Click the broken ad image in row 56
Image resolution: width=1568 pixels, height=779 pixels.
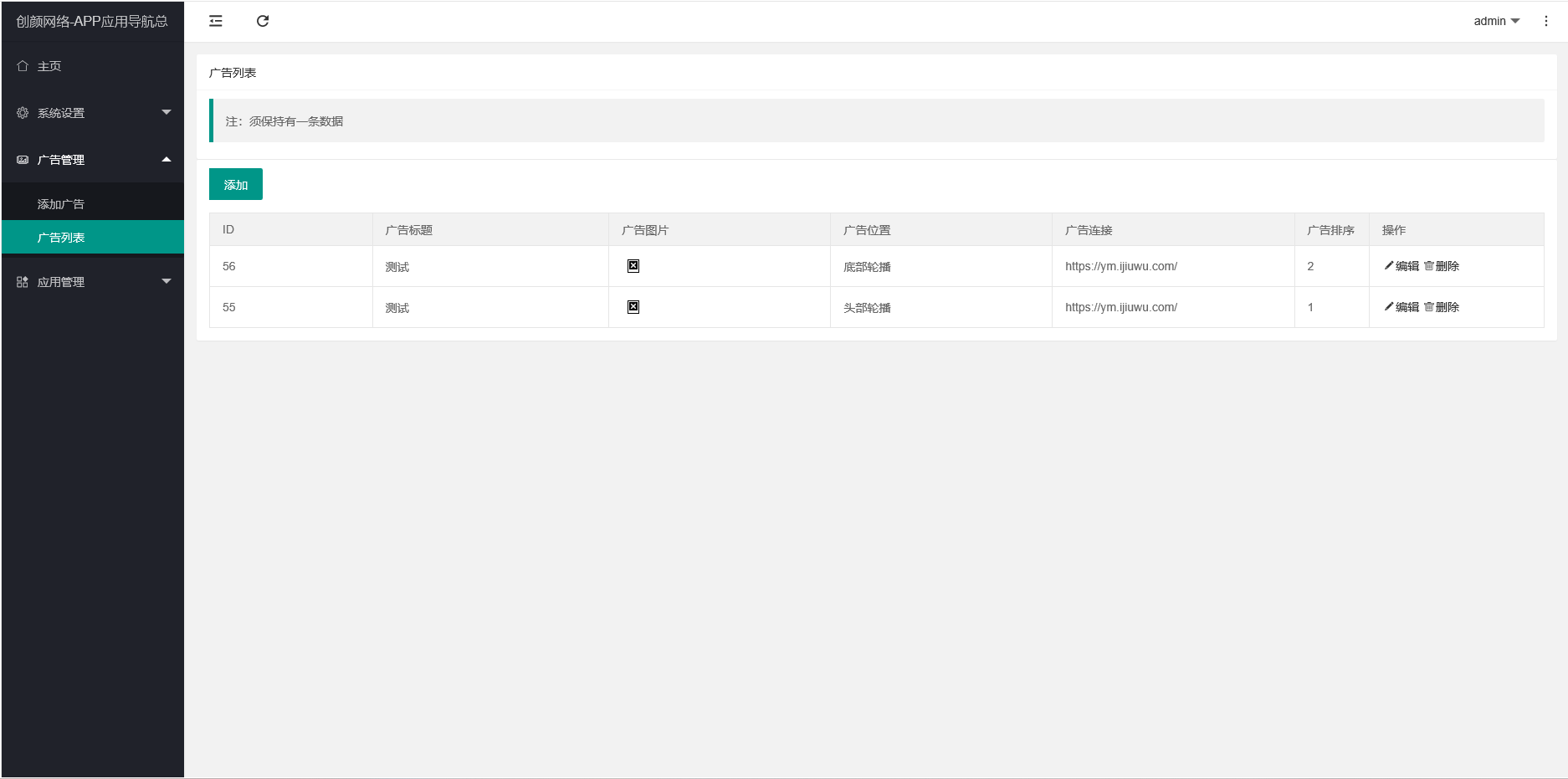633,266
